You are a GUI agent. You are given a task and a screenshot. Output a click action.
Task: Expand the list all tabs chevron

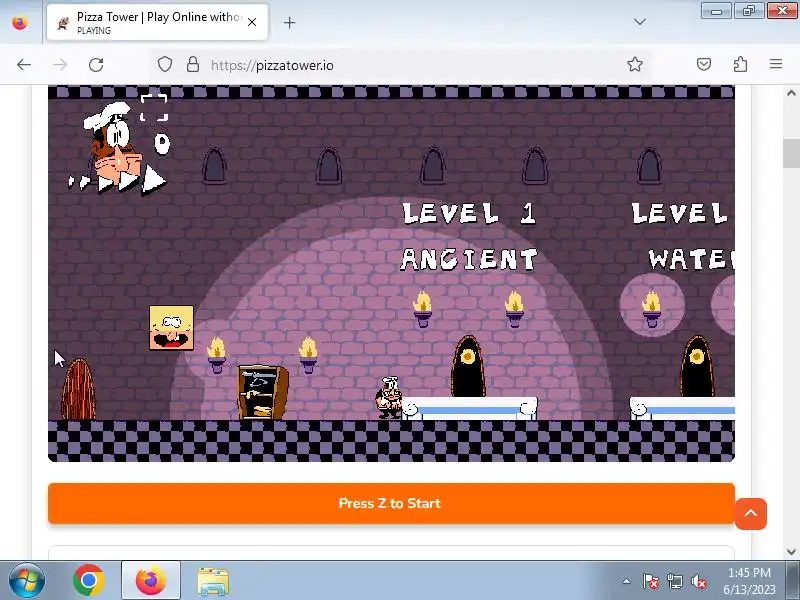(639, 22)
